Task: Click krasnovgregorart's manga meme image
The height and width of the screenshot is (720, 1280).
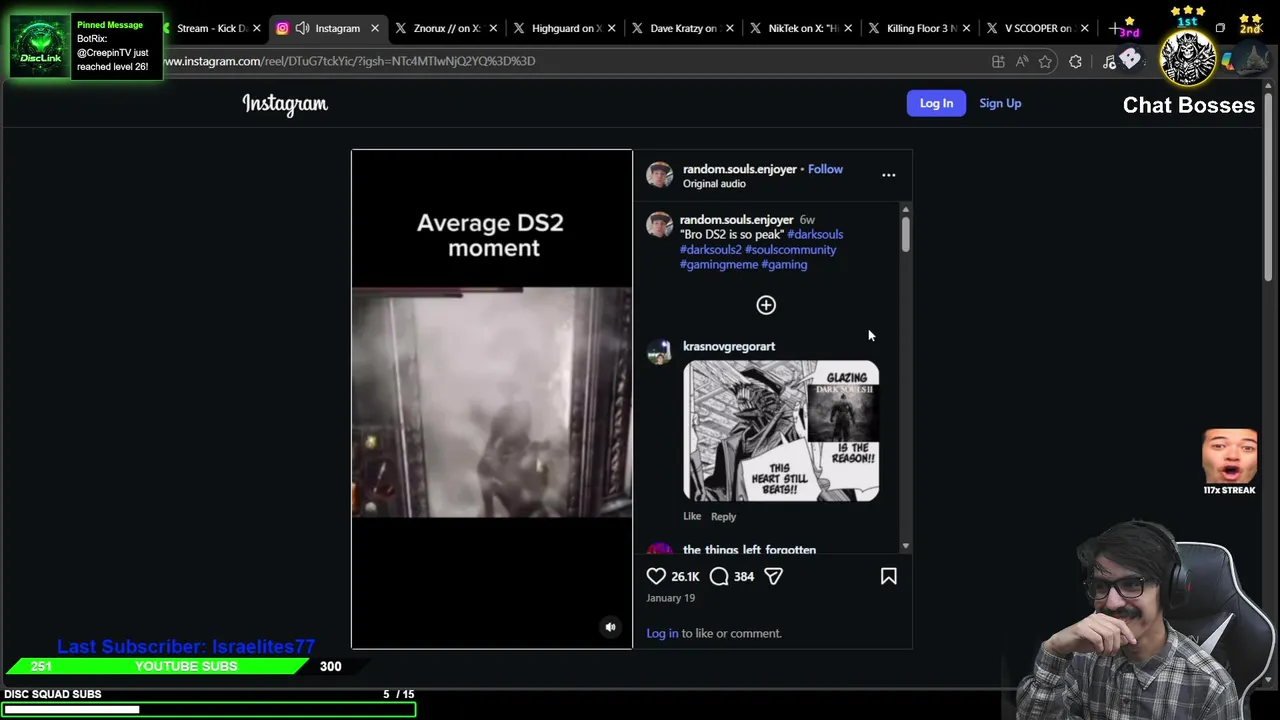Action: point(781,431)
